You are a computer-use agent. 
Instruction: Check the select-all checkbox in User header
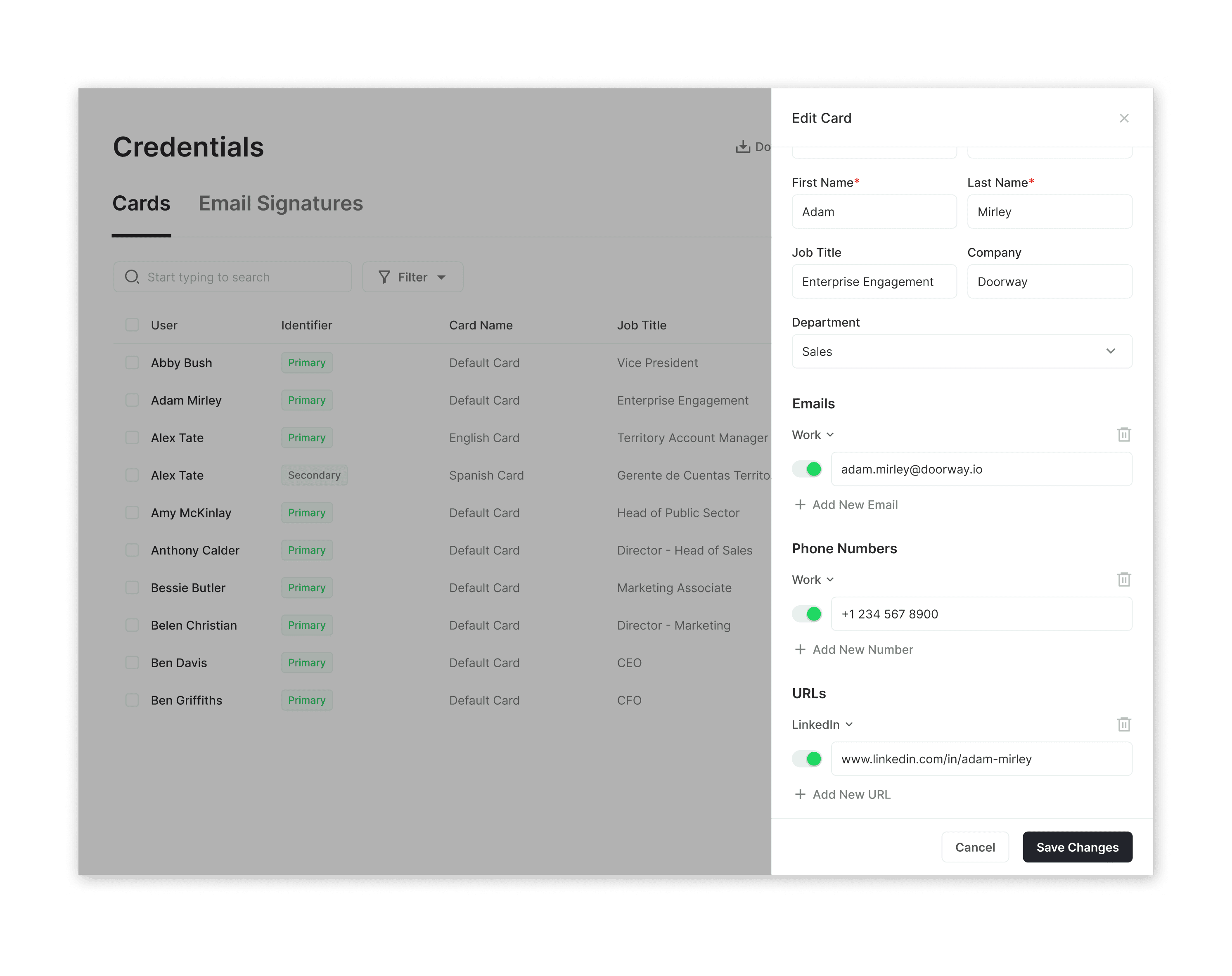(x=132, y=325)
